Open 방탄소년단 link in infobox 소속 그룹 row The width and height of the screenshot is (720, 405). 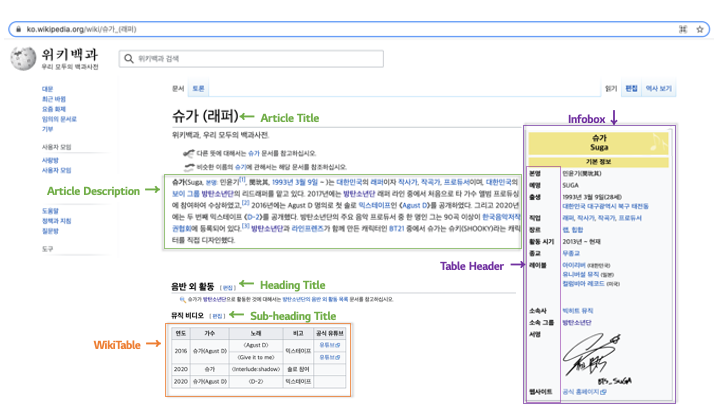click(x=577, y=323)
